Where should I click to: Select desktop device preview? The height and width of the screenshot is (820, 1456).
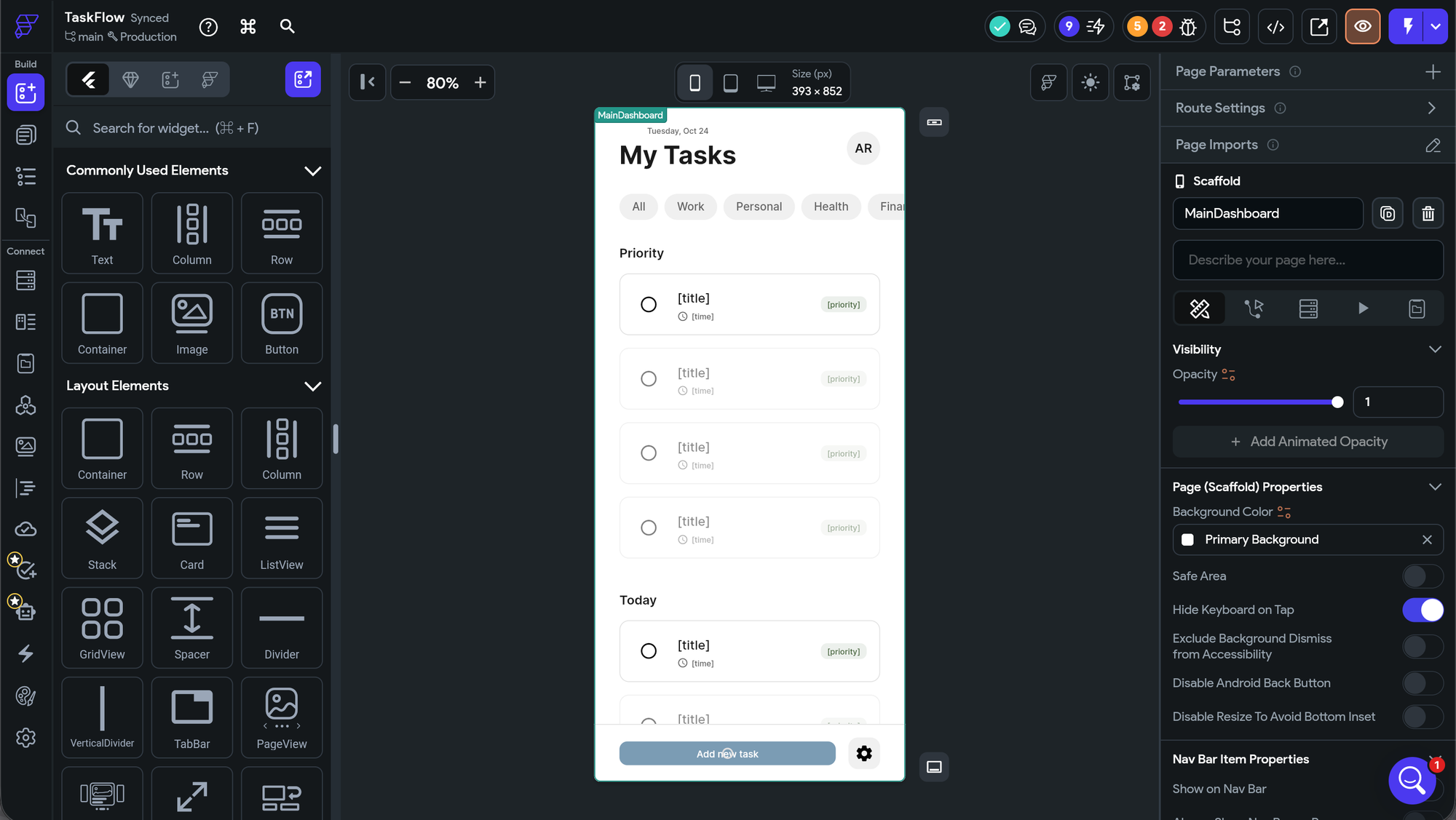[x=766, y=82]
